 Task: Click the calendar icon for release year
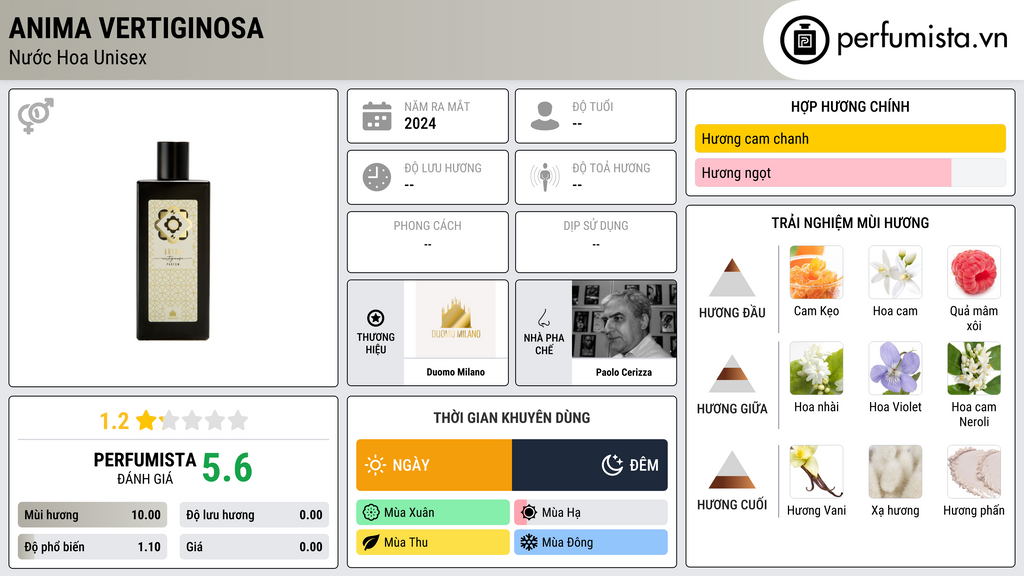point(377,116)
